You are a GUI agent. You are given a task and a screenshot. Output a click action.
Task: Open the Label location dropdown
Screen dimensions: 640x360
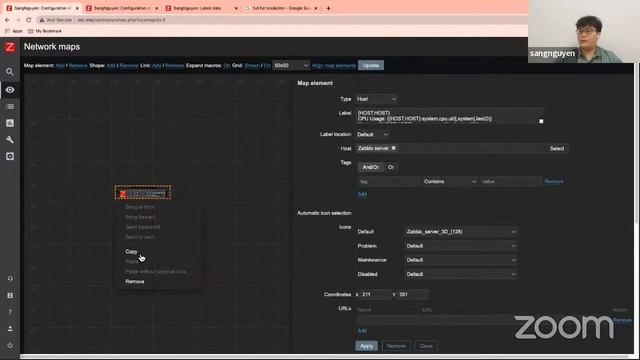click(x=372, y=134)
